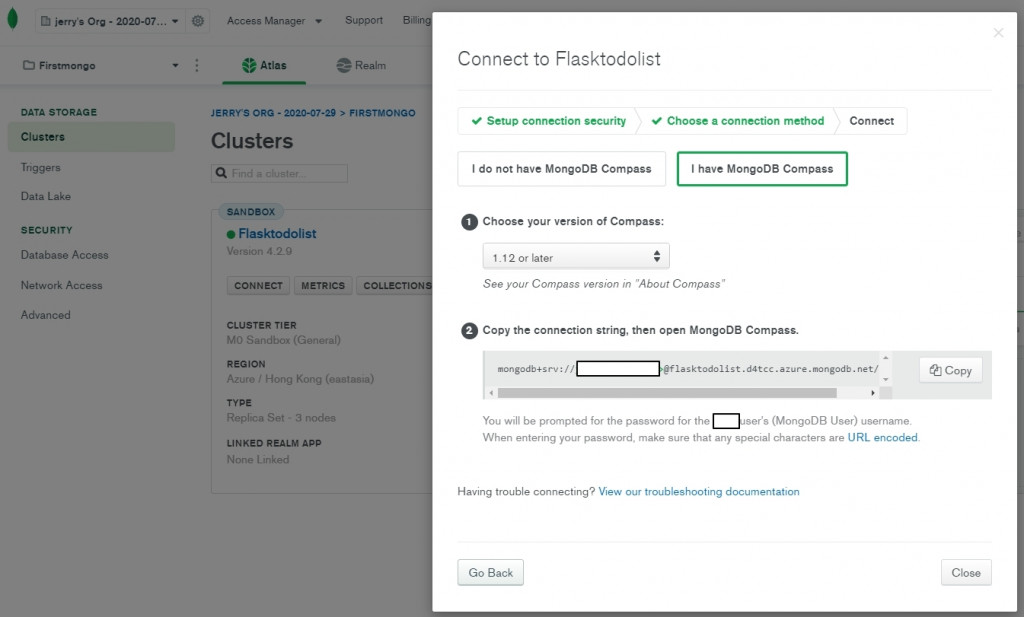Expand the jerry's Org organization selector
Screen dimensions: 1024x617
tap(110, 21)
